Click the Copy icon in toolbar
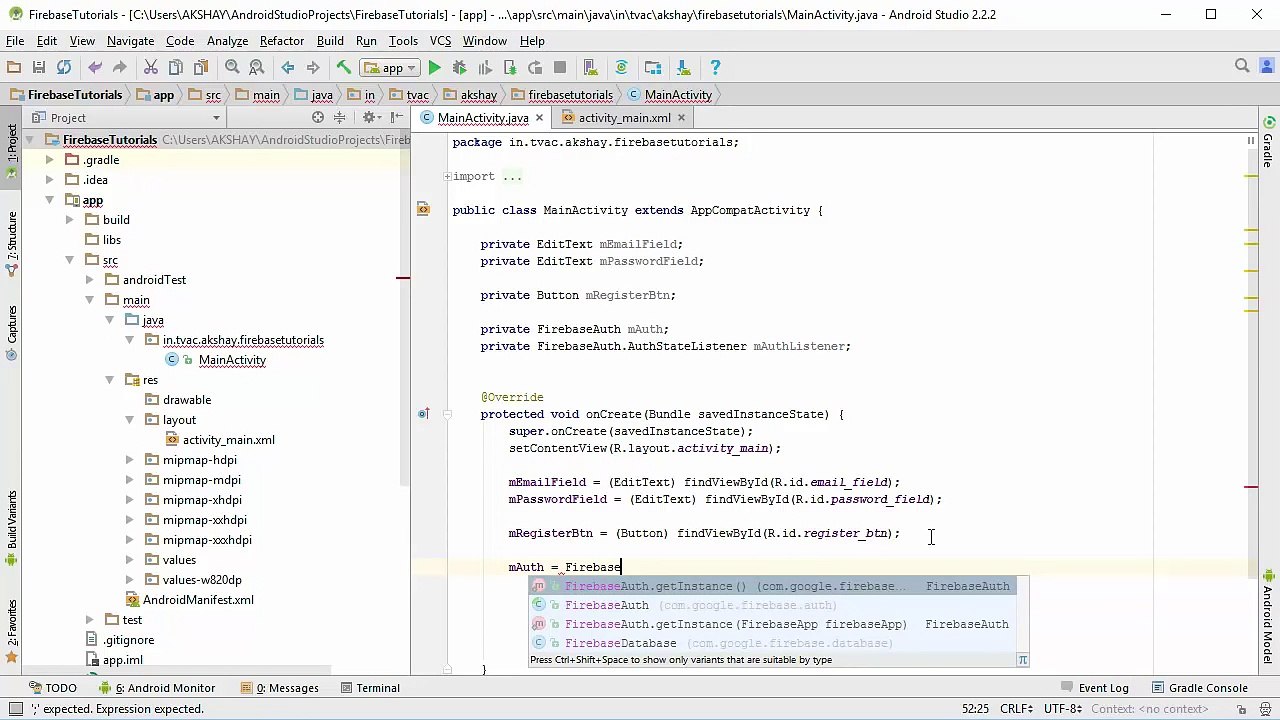Viewport: 1280px width, 720px height. (x=176, y=68)
